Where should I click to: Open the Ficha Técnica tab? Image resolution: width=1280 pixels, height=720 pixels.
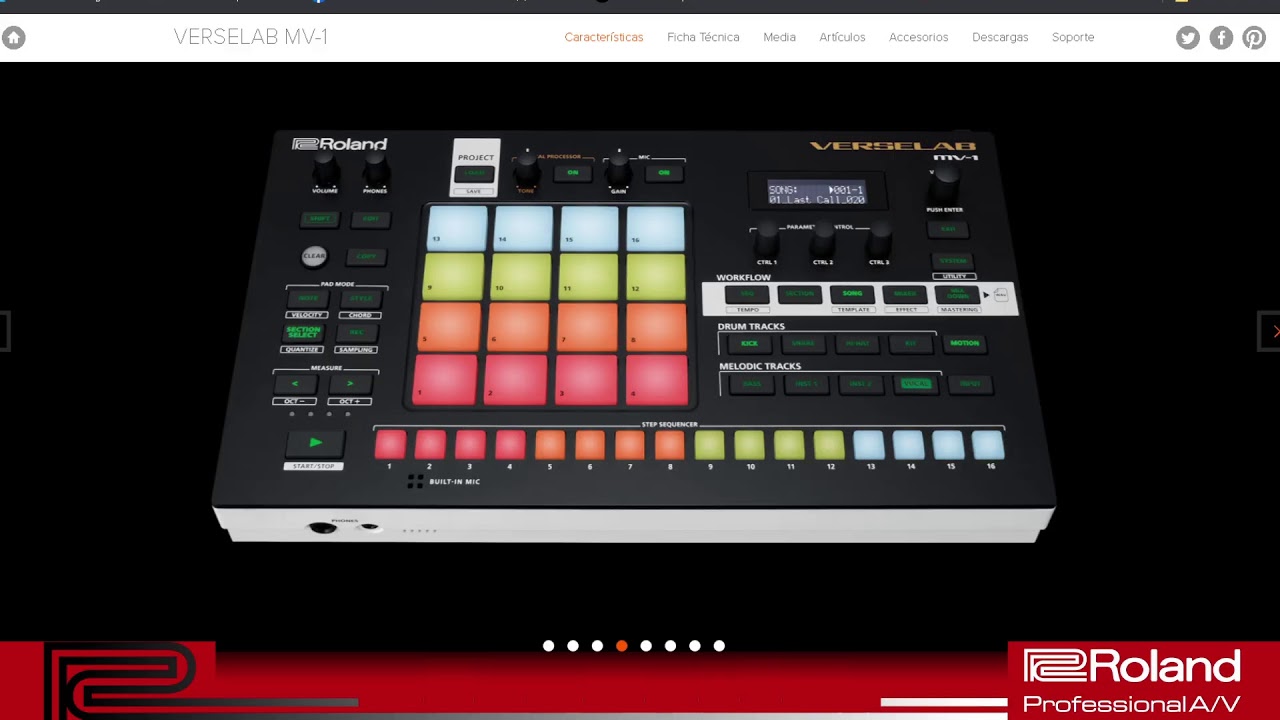coord(703,37)
